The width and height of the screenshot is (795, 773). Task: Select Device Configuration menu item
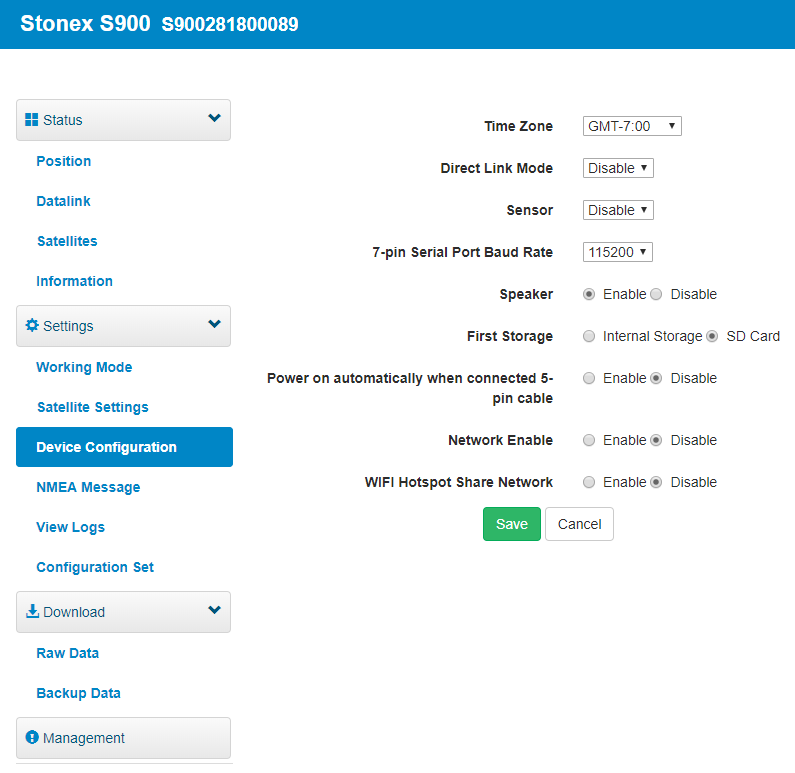124,447
